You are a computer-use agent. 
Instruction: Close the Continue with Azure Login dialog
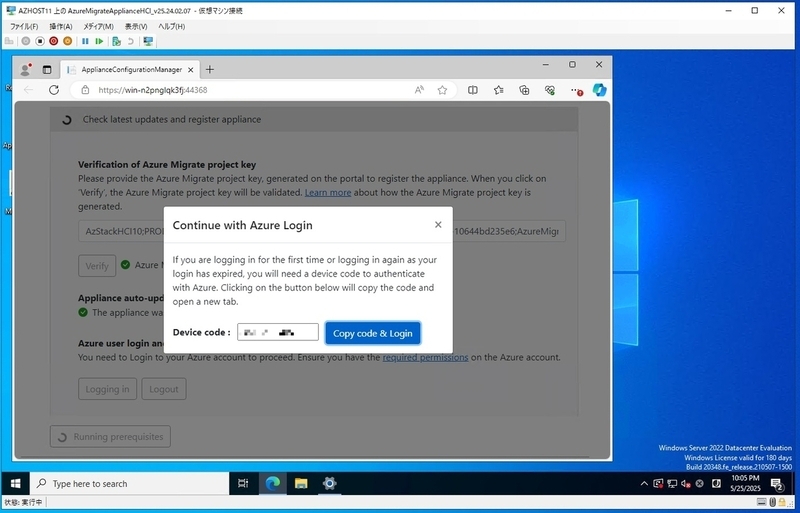438,225
